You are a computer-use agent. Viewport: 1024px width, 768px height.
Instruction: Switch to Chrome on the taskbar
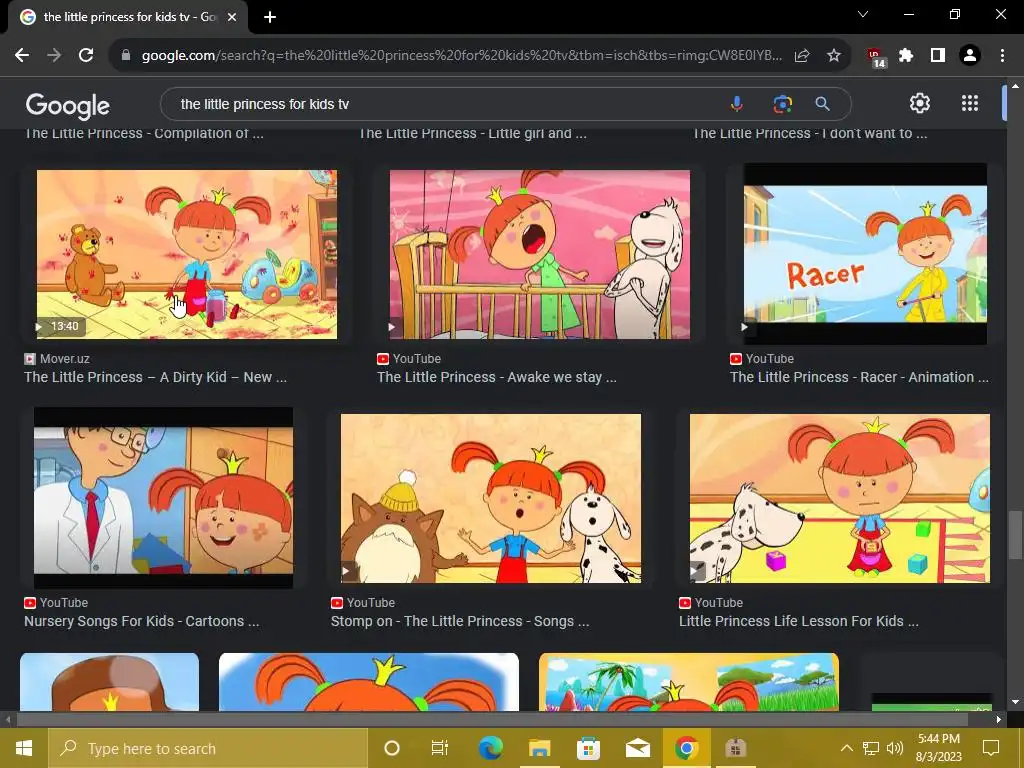(x=686, y=748)
